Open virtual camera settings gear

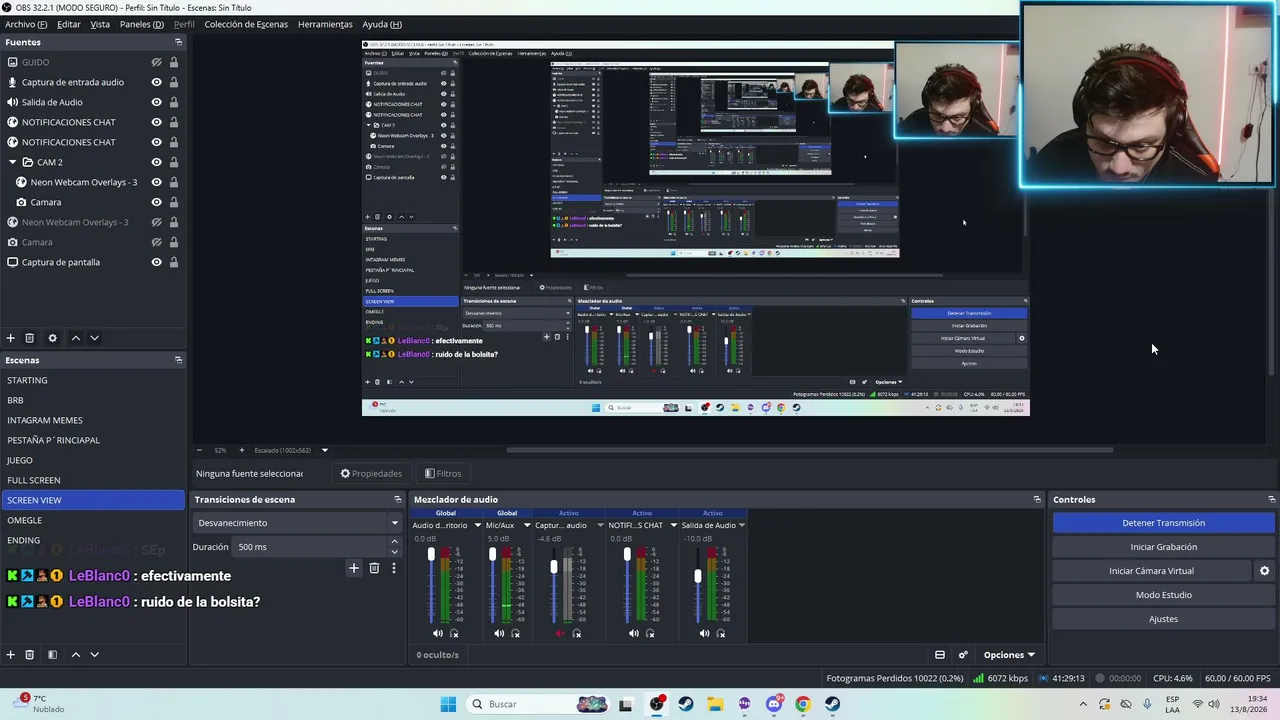click(x=1264, y=571)
